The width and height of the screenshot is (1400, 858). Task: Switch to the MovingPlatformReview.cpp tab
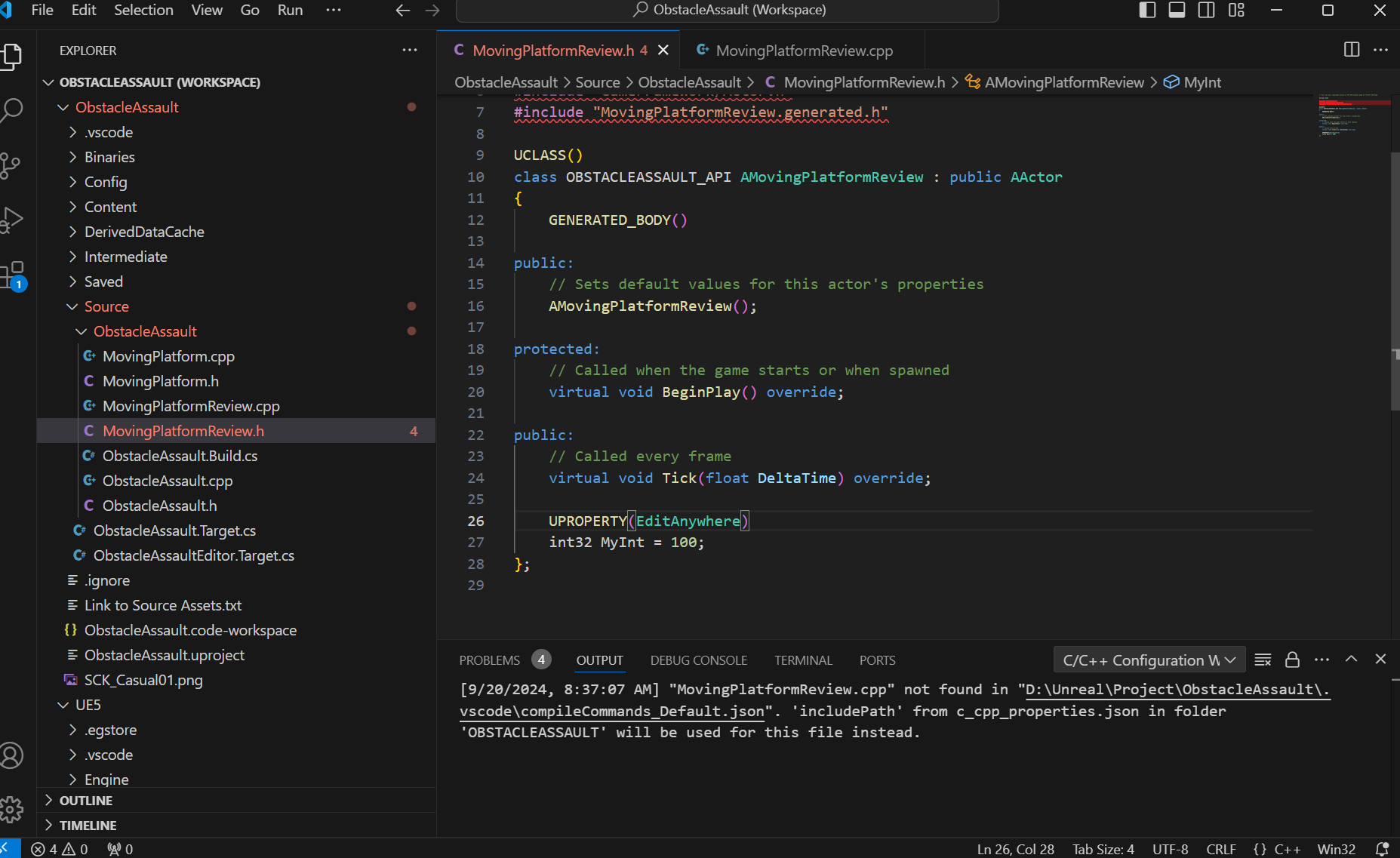803,50
